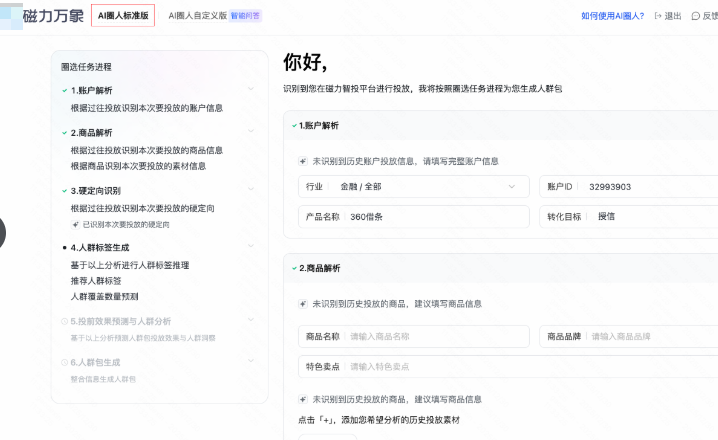Select 基于以上分析进行人群标签推理 text
This screenshot has width=718, height=440.
pyautogui.click(x=130, y=265)
